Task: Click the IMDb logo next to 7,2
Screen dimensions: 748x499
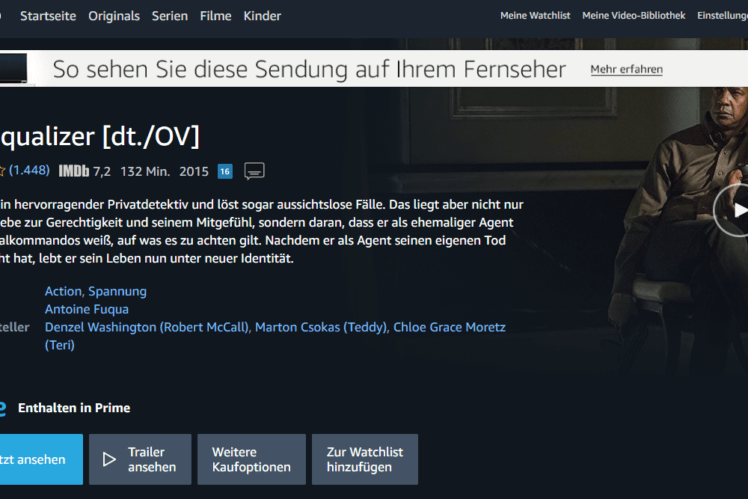Action: click(x=74, y=171)
